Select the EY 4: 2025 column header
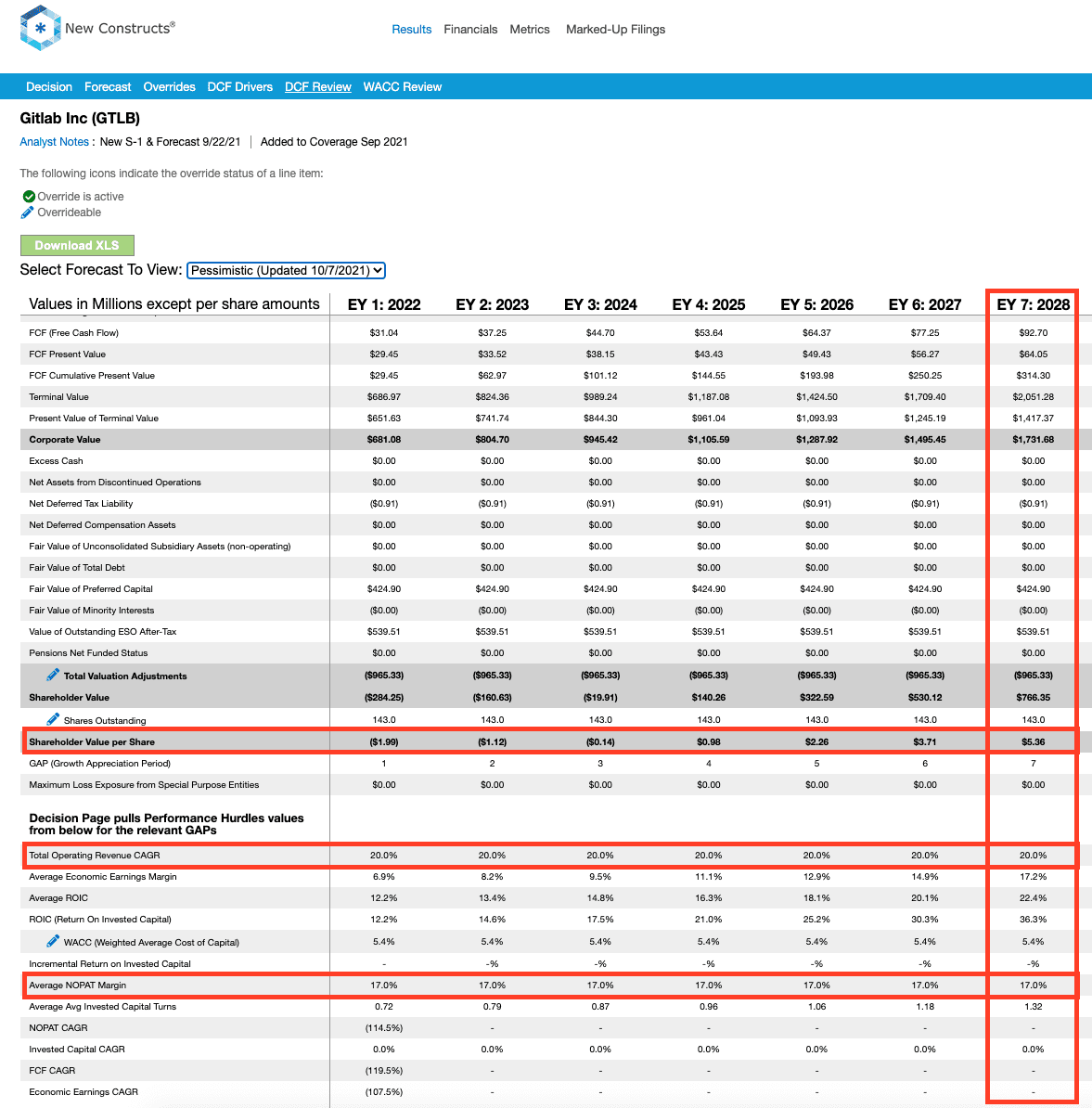 click(x=709, y=304)
